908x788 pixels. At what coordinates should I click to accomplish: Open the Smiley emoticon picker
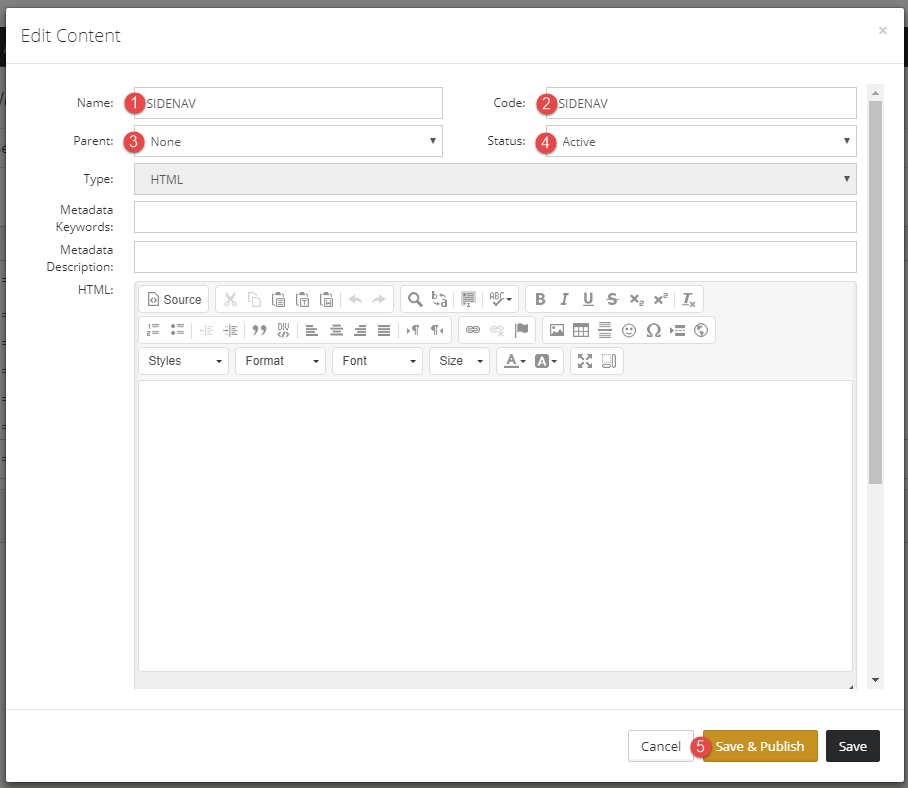pyautogui.click(x=629, y=330)
